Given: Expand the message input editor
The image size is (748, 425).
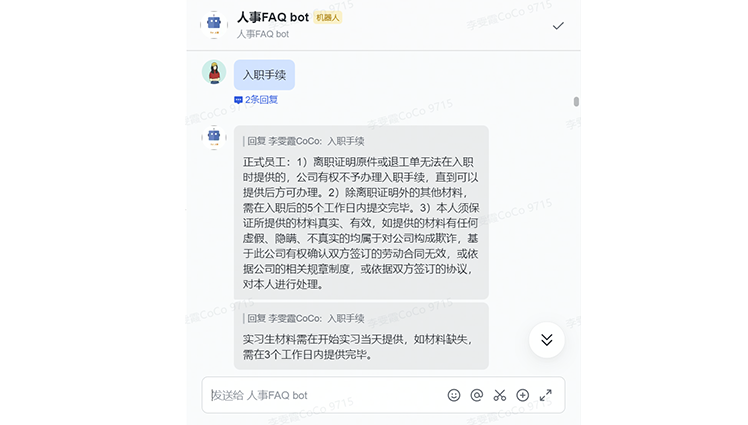Looking at the screenshot, I should pyautogui.click(x=545, y=395).
